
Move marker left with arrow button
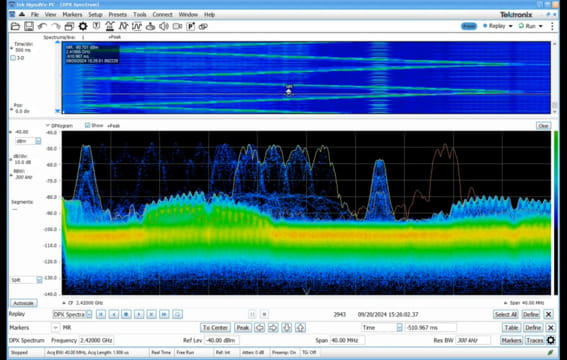260,327
